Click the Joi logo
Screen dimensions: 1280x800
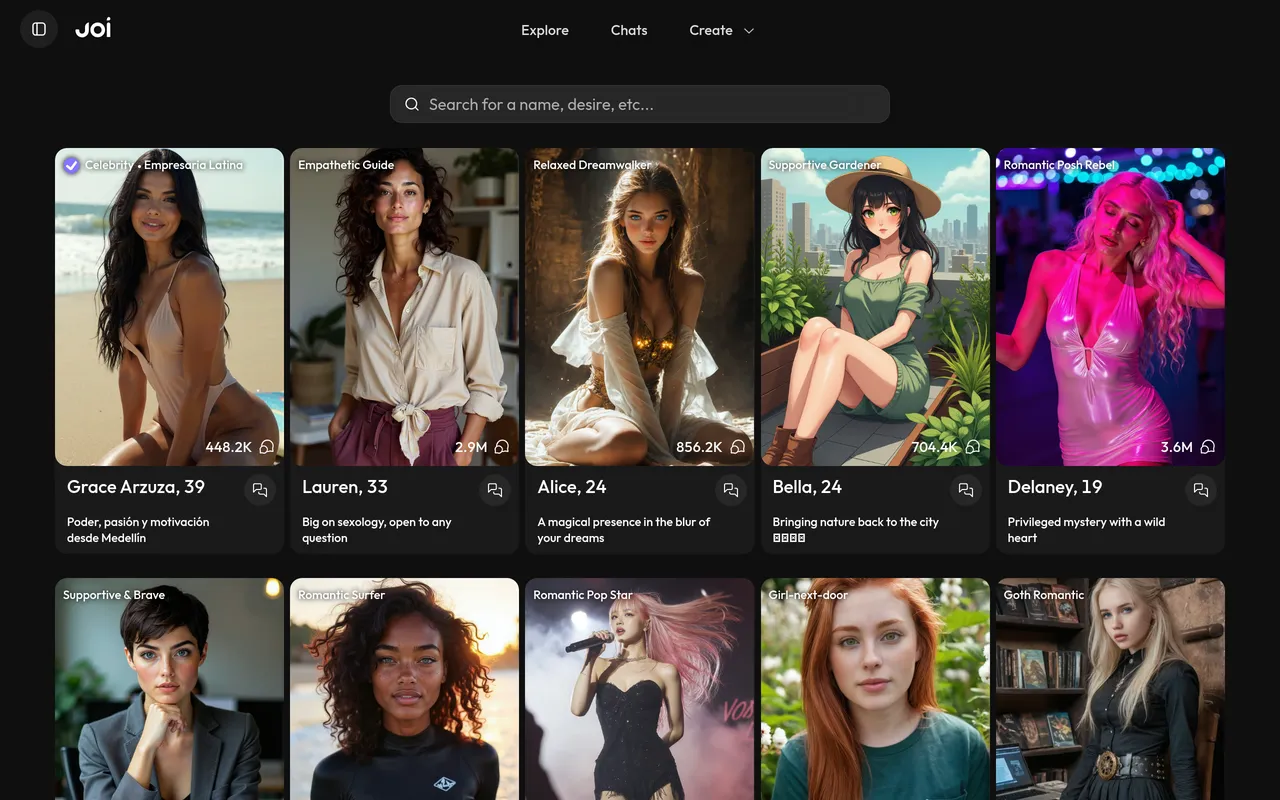click(93, 29)
